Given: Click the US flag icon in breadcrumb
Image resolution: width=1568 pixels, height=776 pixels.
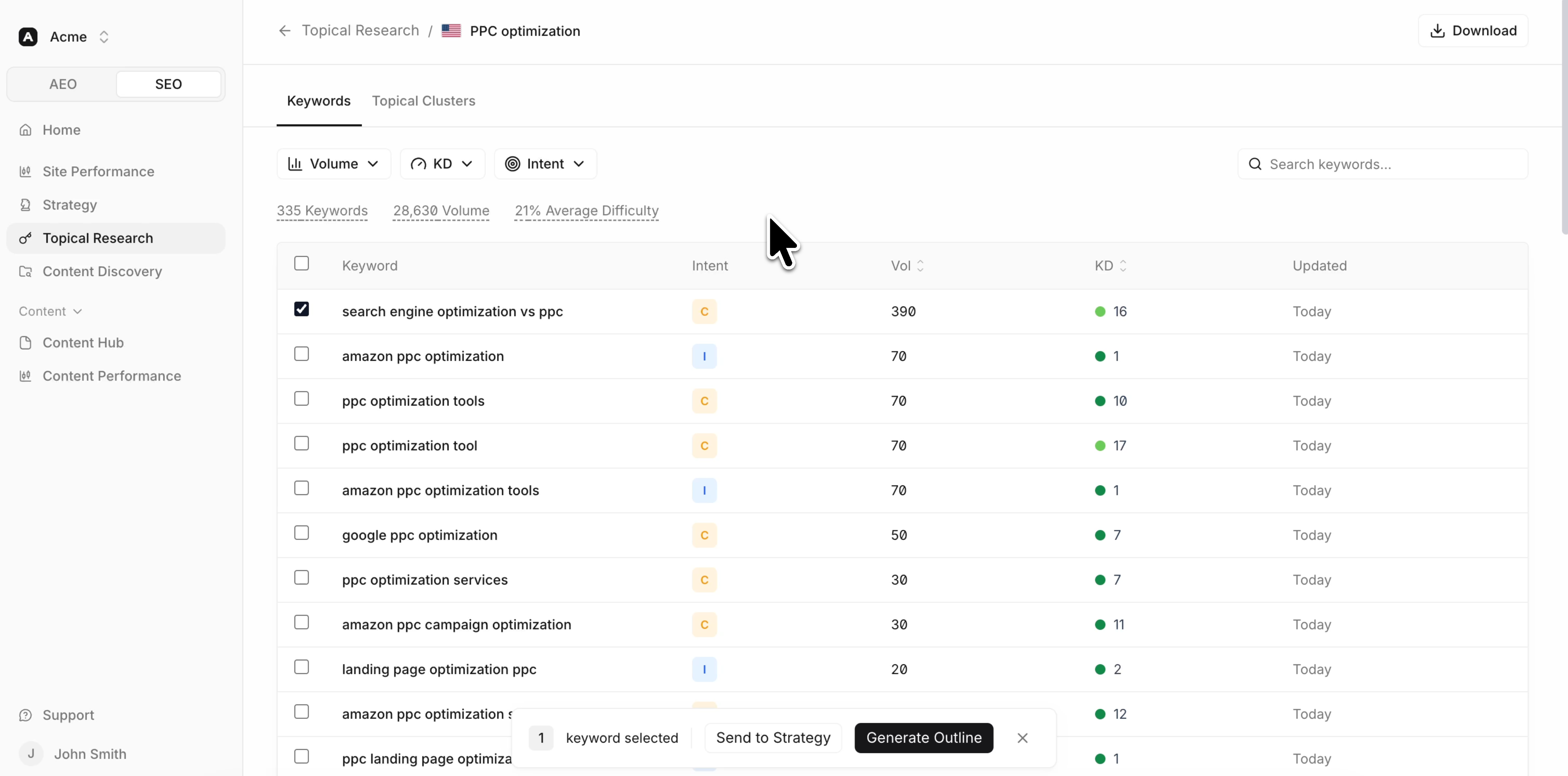Looking at the screenshot, I should tap(451, 31).
